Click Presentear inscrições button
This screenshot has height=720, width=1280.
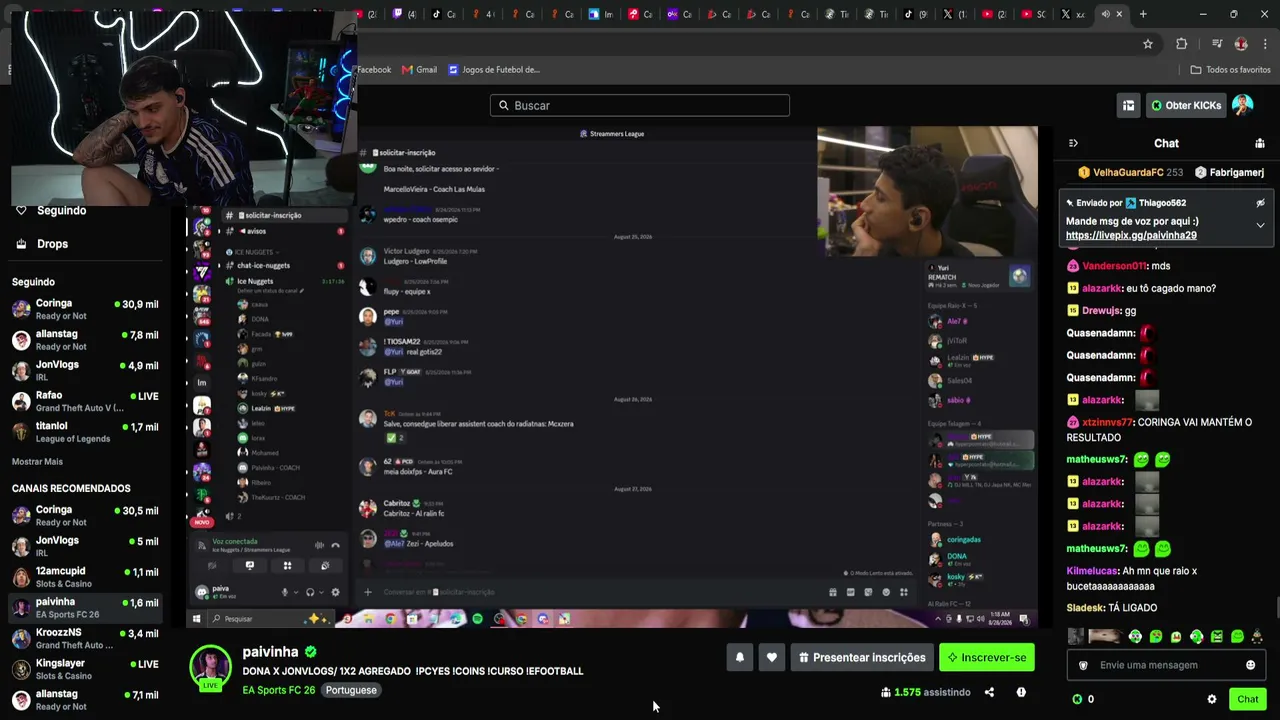(x=862, y=657)
